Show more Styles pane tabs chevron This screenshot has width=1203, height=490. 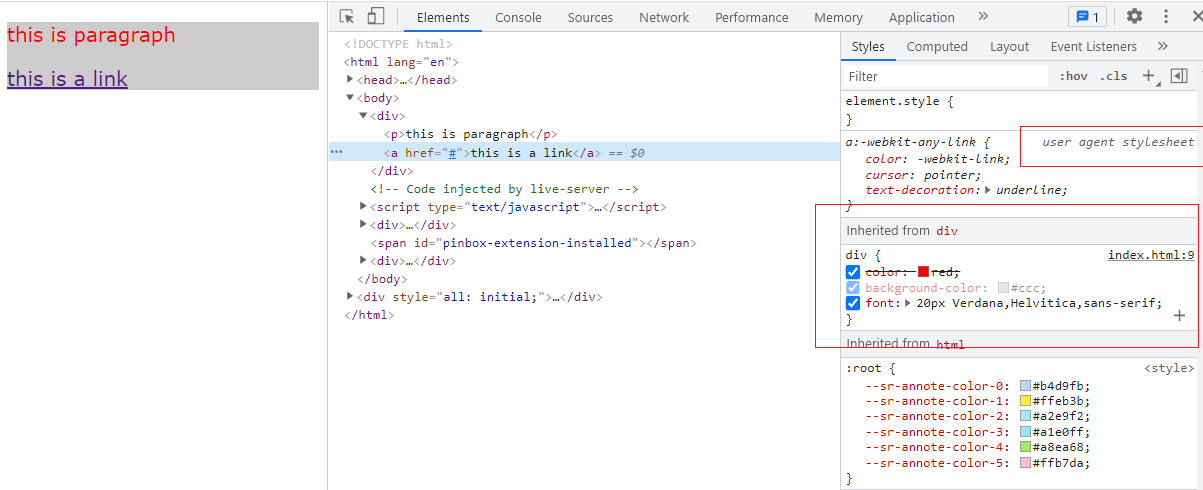click(1162, 46)
